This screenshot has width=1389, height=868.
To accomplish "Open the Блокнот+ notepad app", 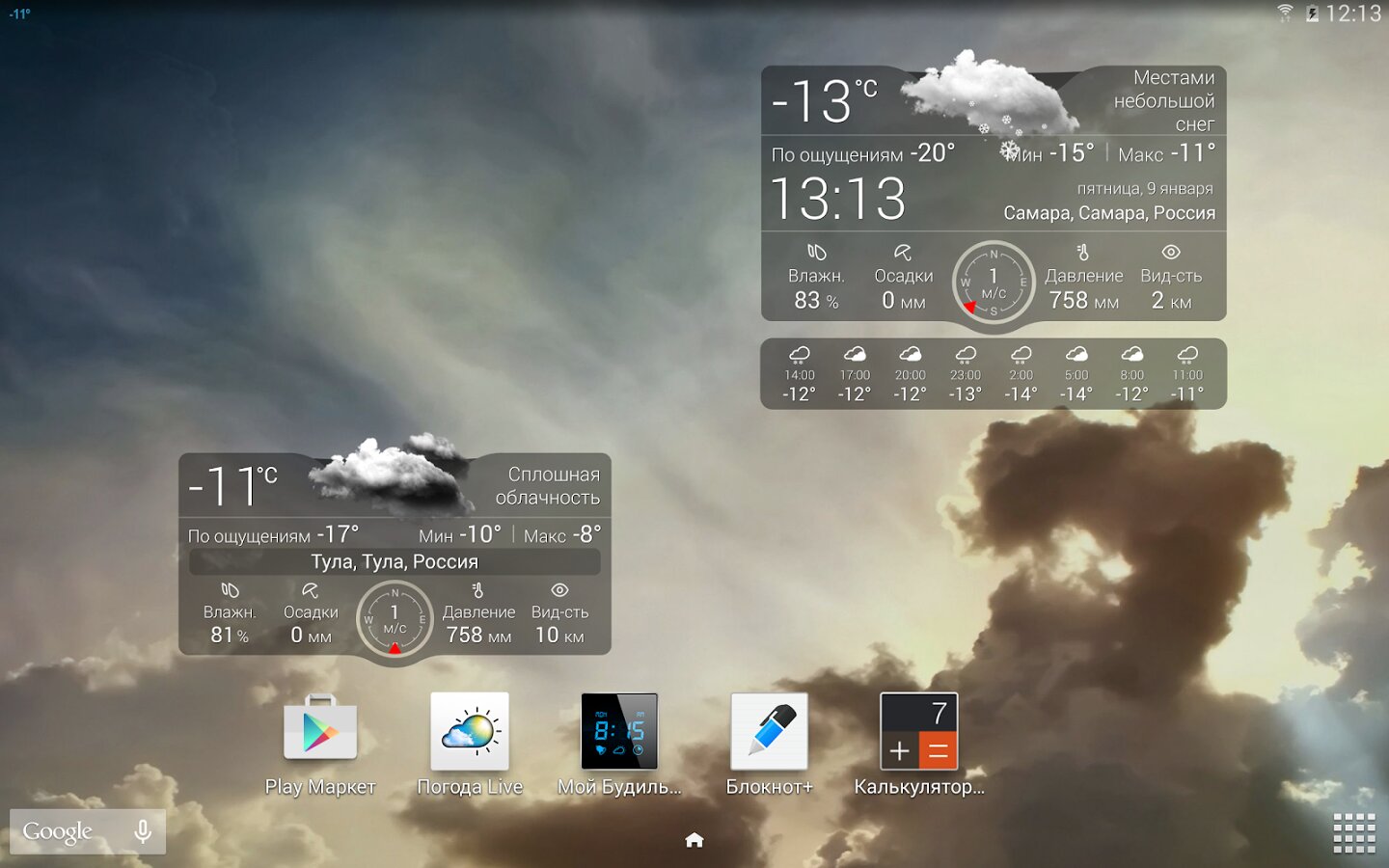I will tap(769, 732).
